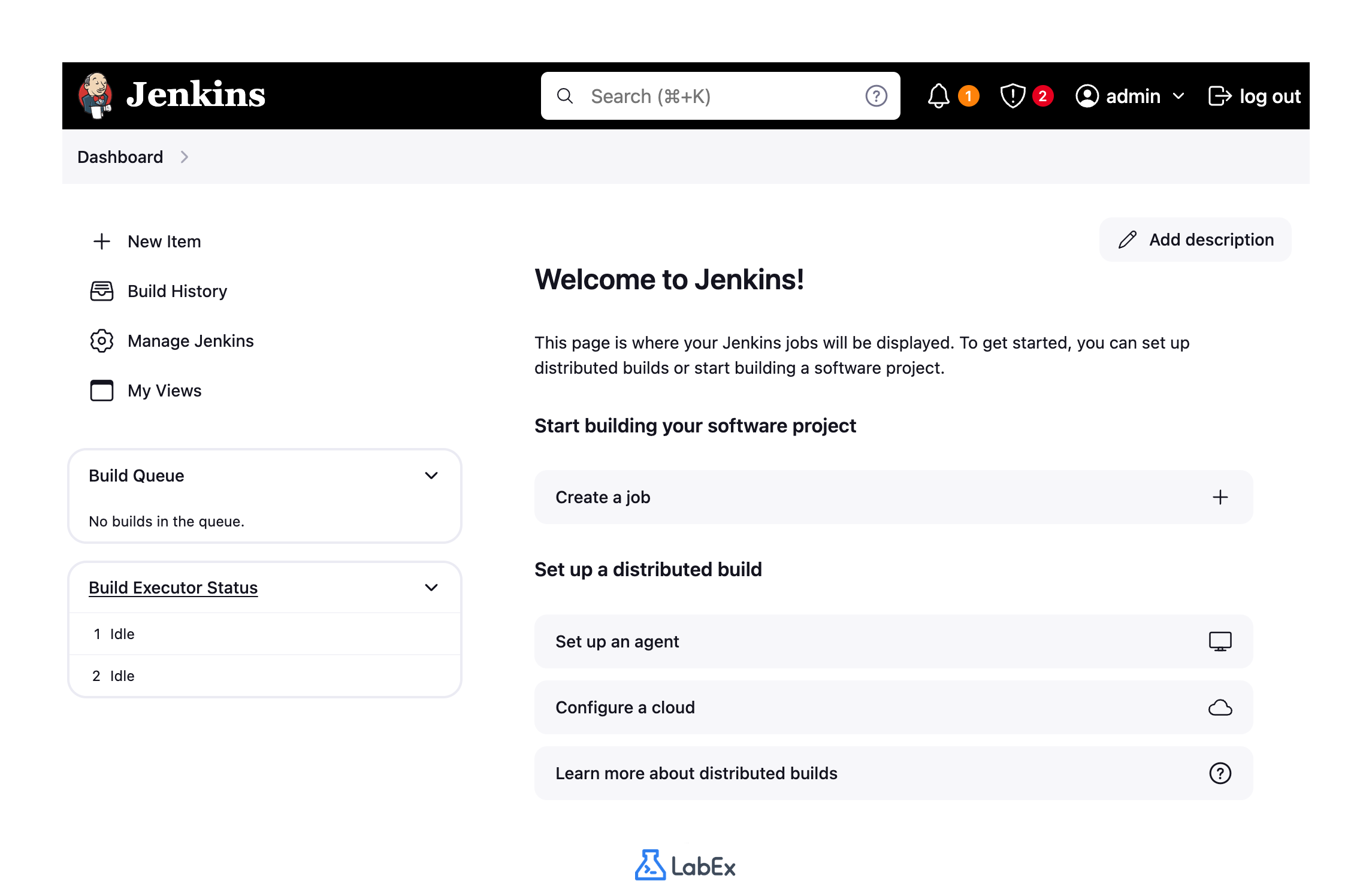Screen dimensions: 1372x896
Task: Click the Manage Jenkins gear icon
Action: (x=101, y=341)
